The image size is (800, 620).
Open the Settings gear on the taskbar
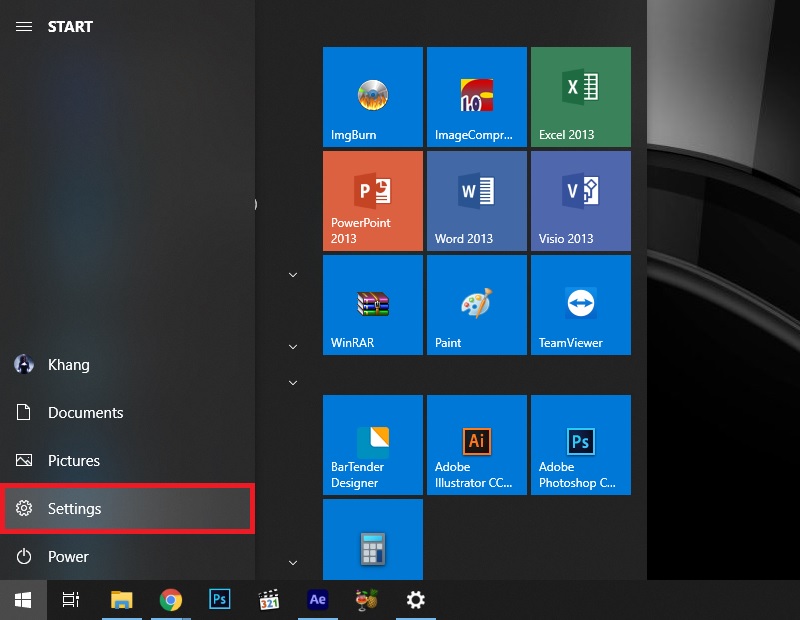(415, 600)
